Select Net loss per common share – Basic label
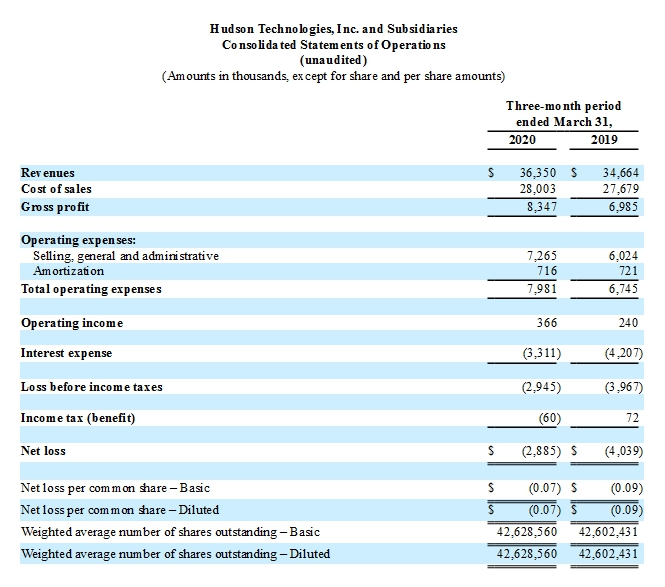Screen dimensions: 665x587 [115, 488]
